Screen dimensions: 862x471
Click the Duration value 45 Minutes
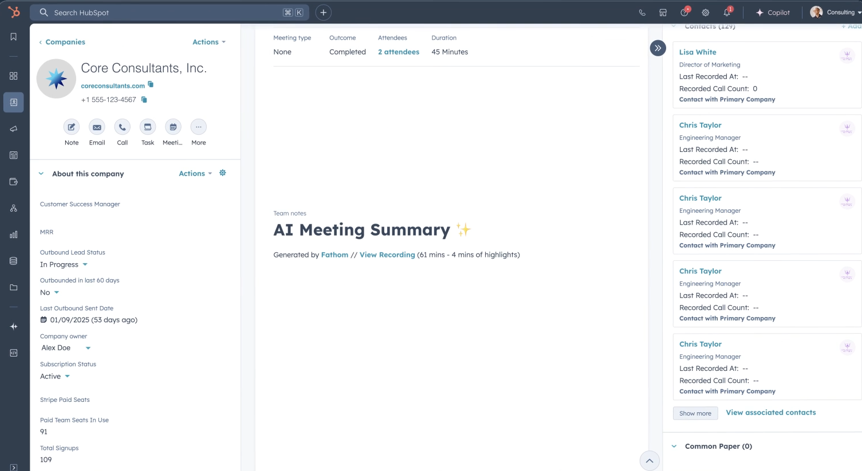[x=450, y=52]
